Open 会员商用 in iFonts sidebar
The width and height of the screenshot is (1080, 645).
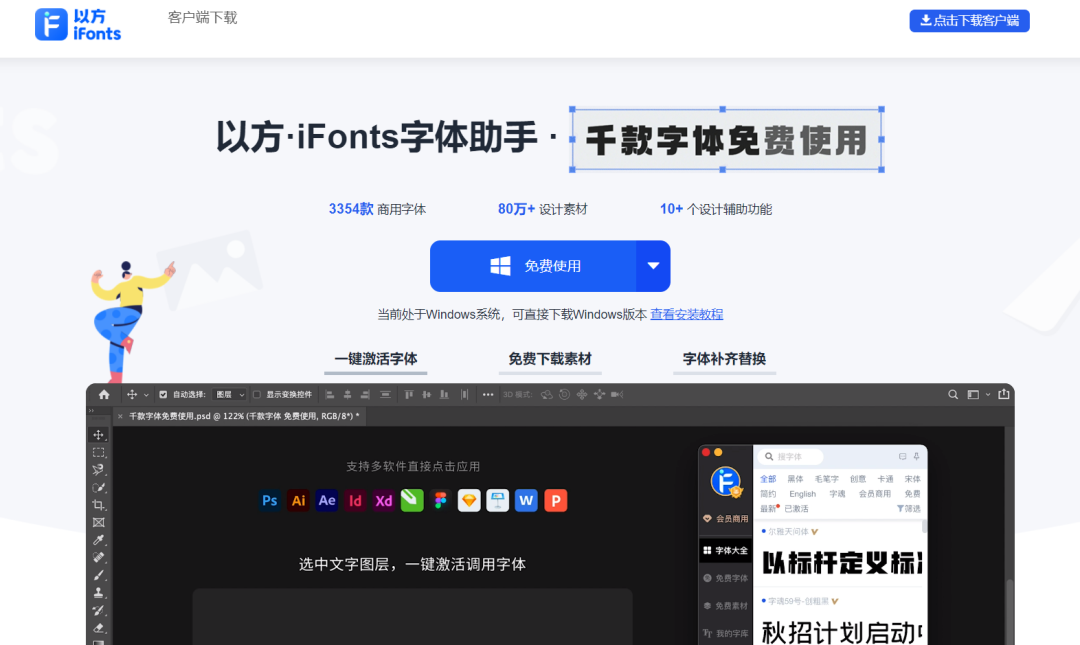pos(725,519)
